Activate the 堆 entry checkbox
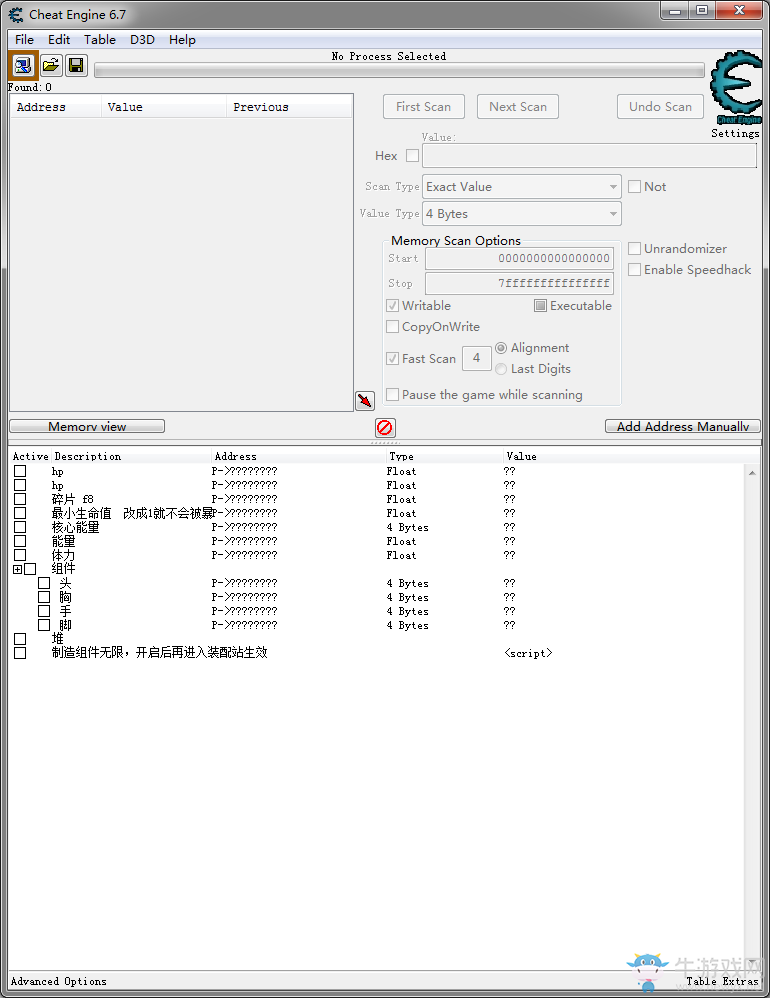 [x=20, y=639]
